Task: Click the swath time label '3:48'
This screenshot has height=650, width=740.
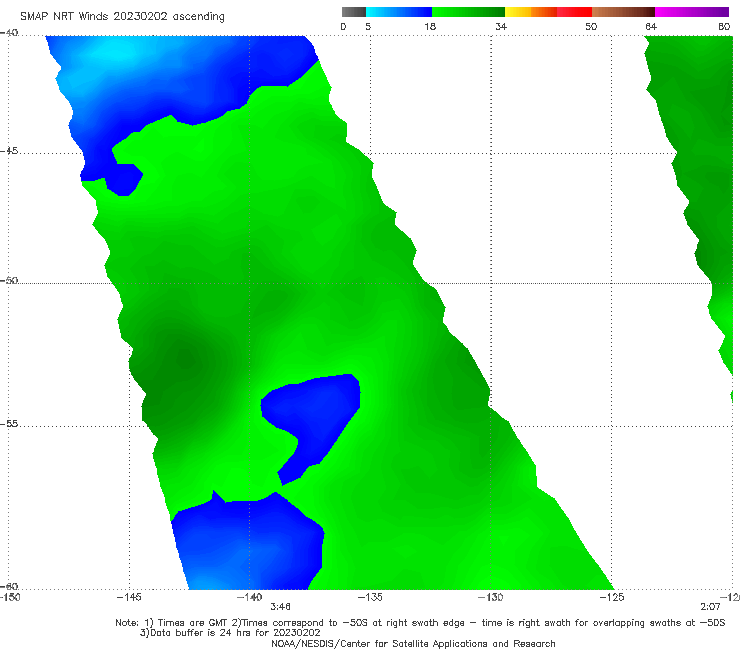Action: pos(280,607)
